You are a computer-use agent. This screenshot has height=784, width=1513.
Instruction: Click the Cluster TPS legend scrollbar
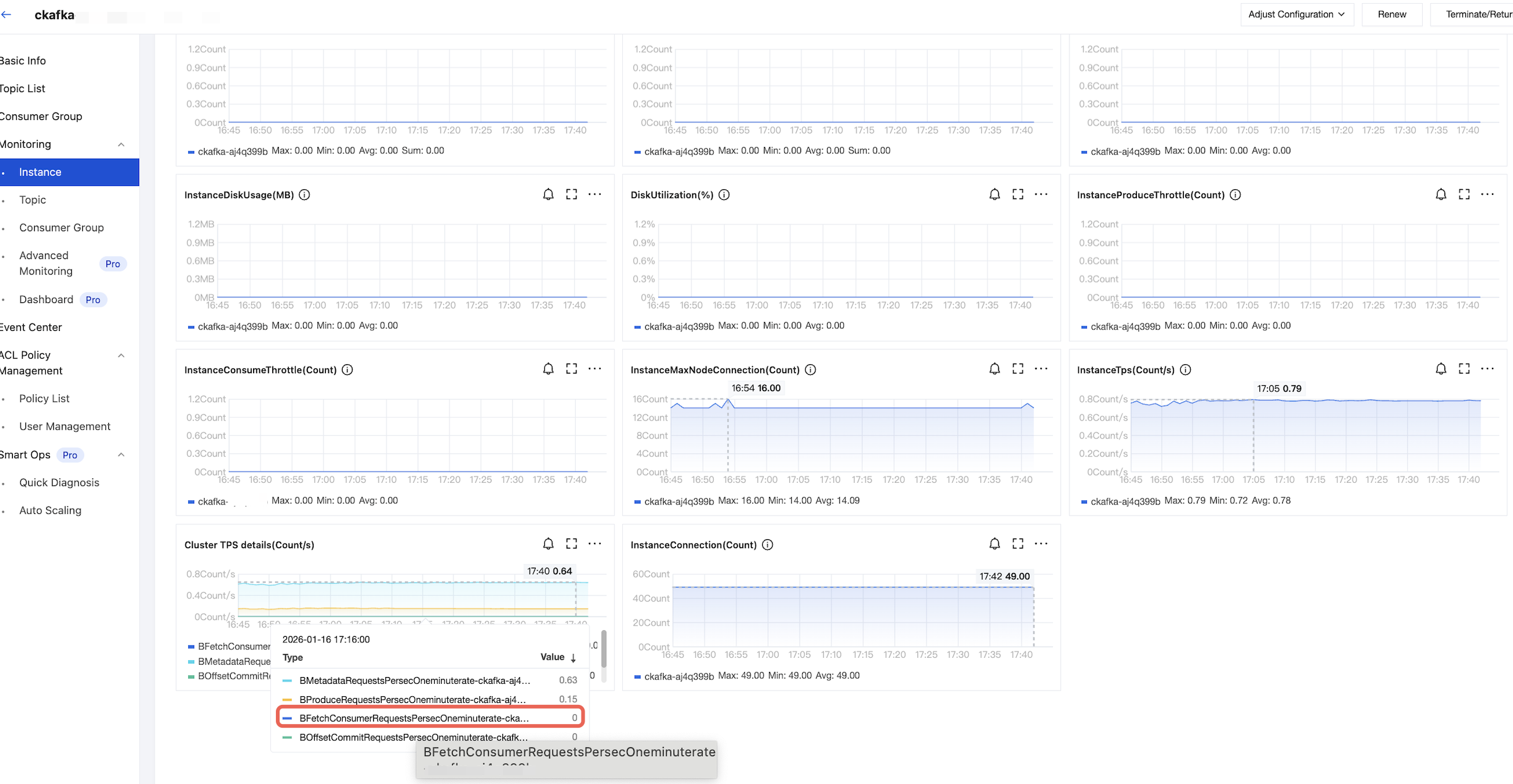[604, 649]
